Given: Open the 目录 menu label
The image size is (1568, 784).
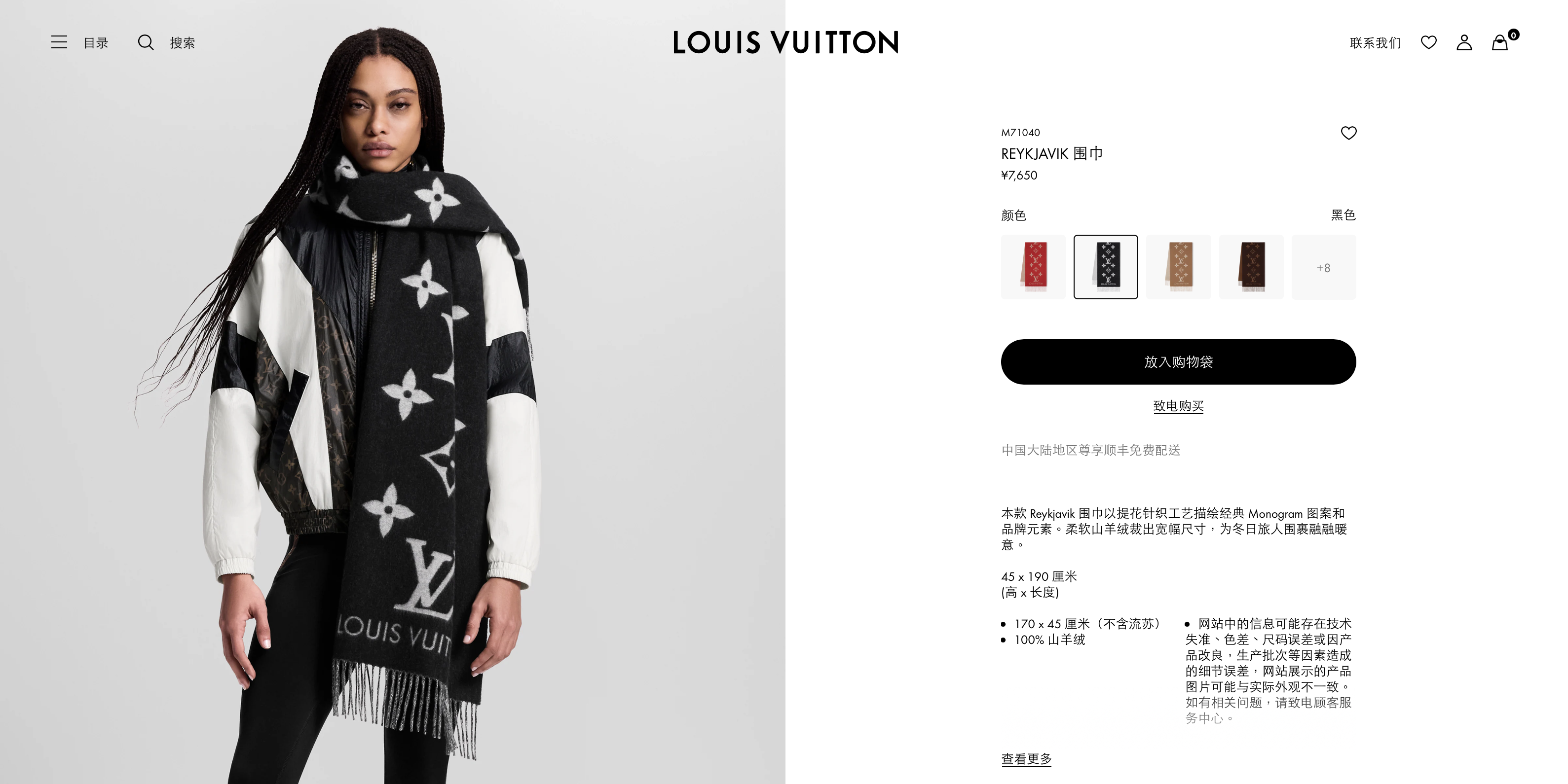Looking at the screenshot, I should (x=96, y=42).
